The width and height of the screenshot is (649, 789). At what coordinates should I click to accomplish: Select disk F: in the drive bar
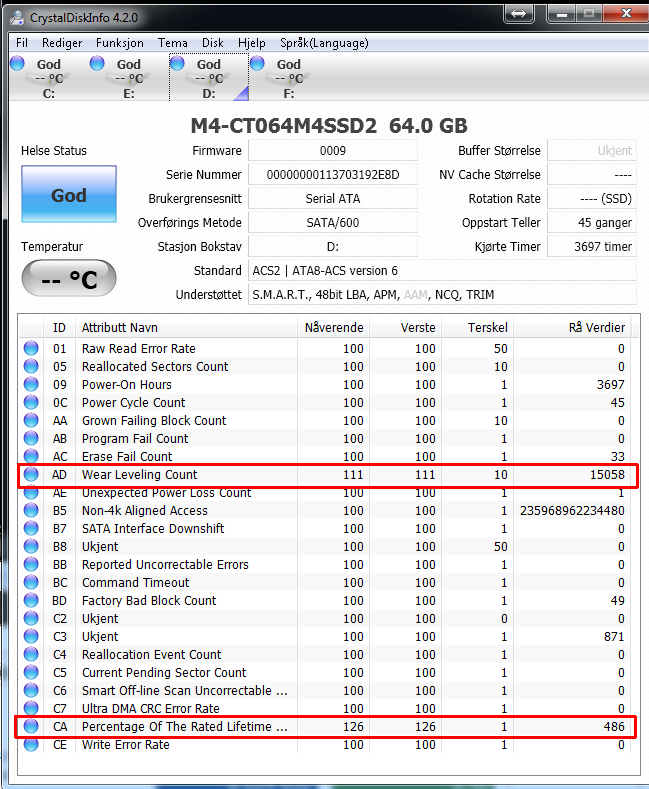289,78
